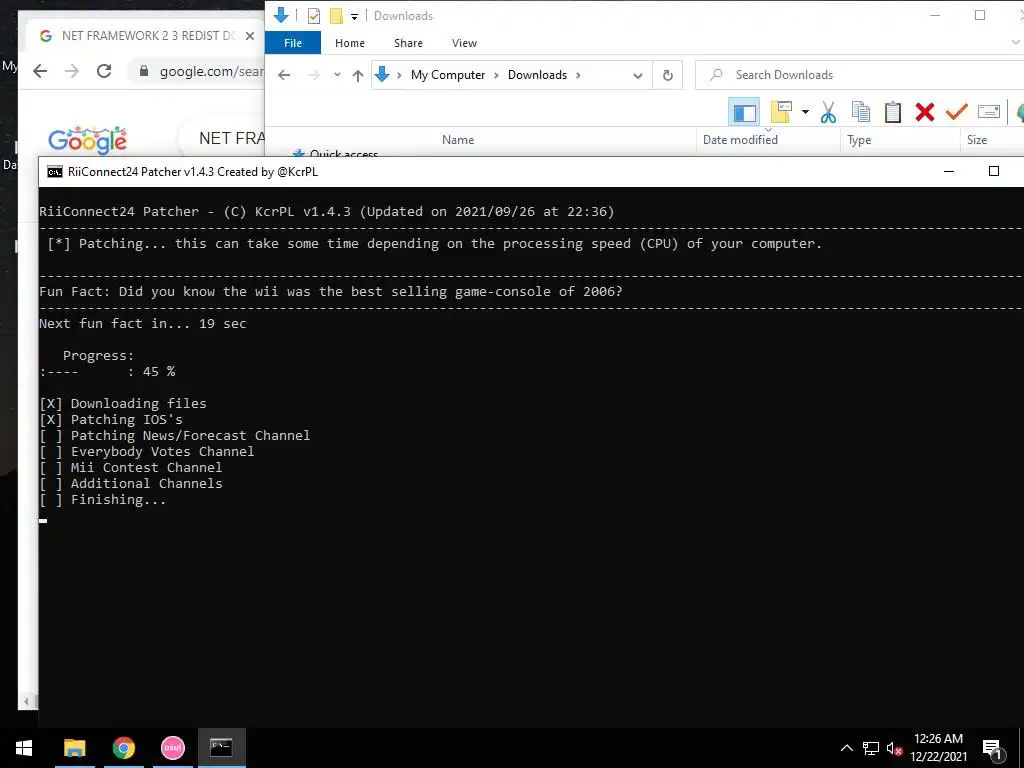1024x768 pixels.
Task: Click the red X Delete icon
Action: pyautogui.click(x=925, y=112)
